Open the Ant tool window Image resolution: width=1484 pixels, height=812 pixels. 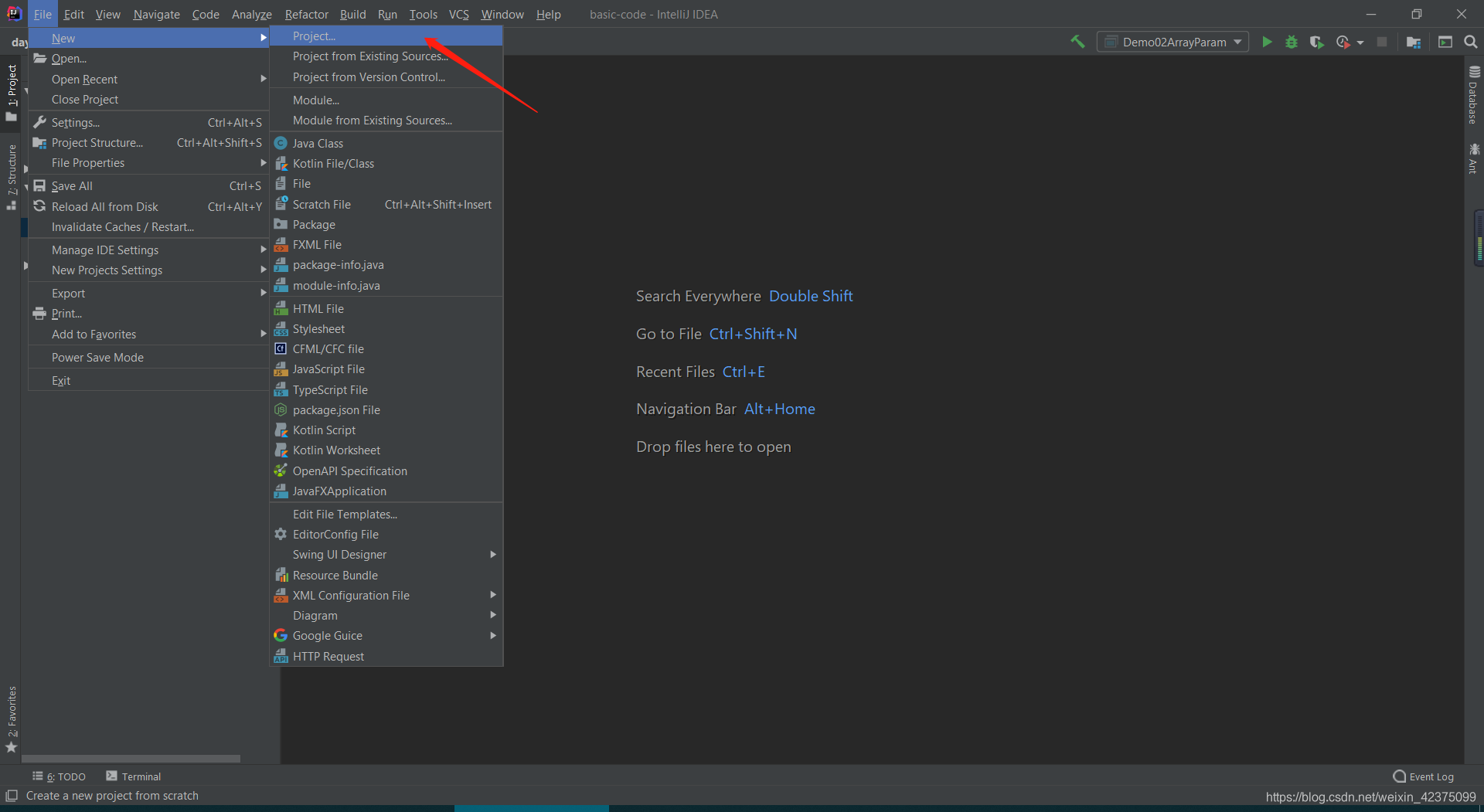pyautogui.click(x=1473, y=158)
